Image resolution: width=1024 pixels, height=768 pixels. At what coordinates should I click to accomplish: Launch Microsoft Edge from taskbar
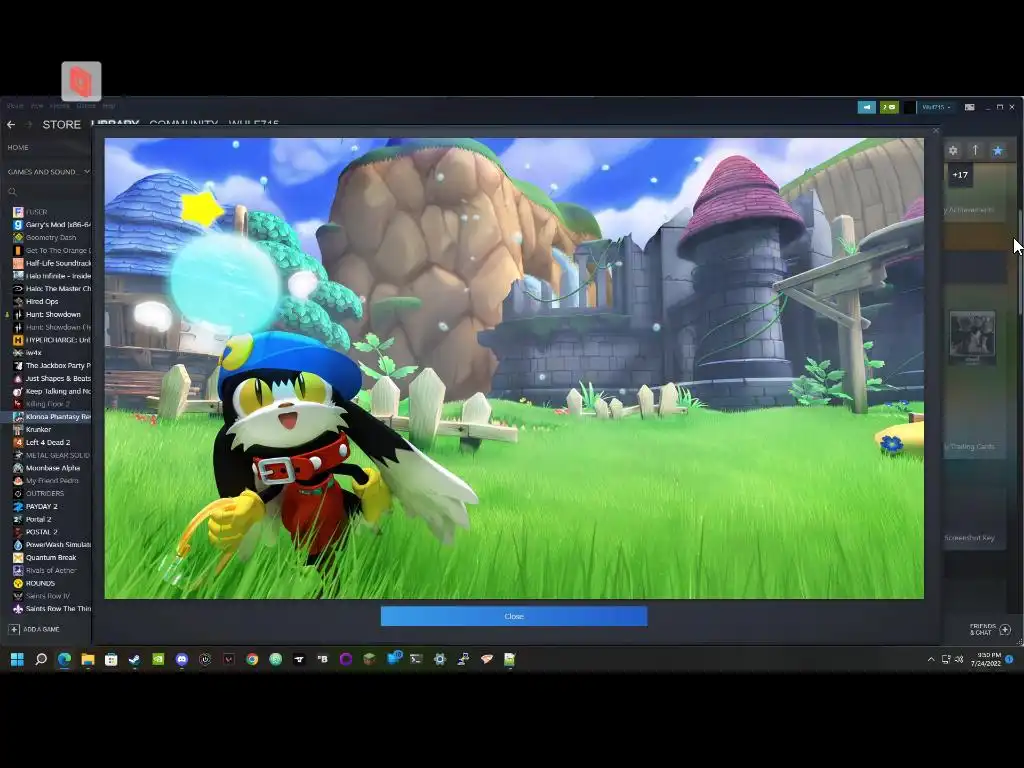pos(64,660)
